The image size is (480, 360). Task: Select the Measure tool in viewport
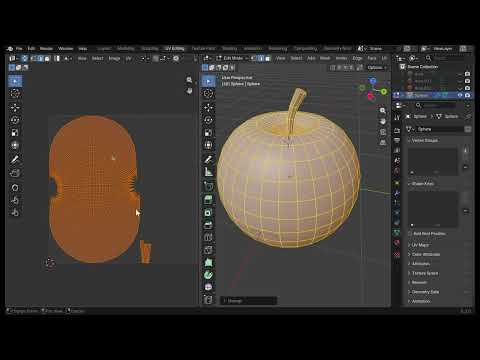pyautogui.click(x=208, y=172)
